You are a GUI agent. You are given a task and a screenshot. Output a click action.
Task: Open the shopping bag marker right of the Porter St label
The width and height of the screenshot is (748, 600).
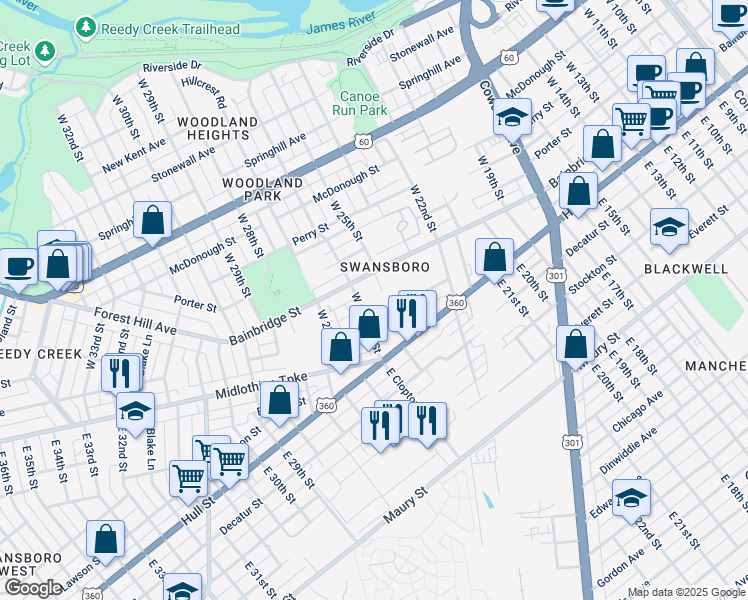(x=603, y=145)
